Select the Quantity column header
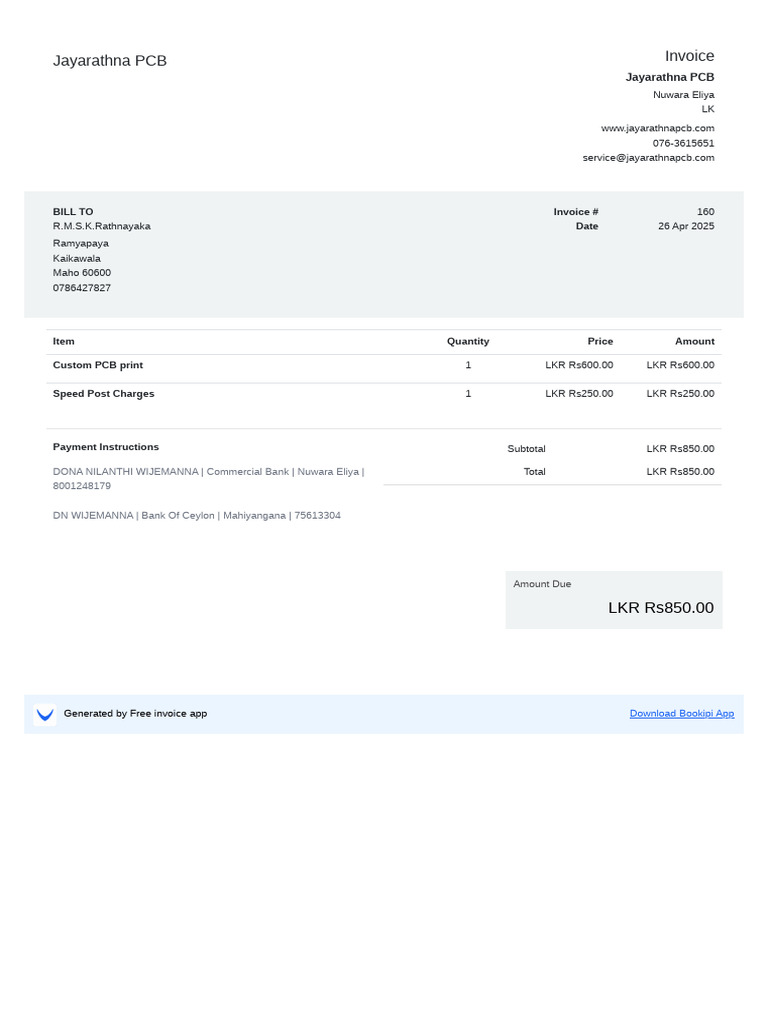This screenshot has width=768, height=1024. [x=468, y=342]
